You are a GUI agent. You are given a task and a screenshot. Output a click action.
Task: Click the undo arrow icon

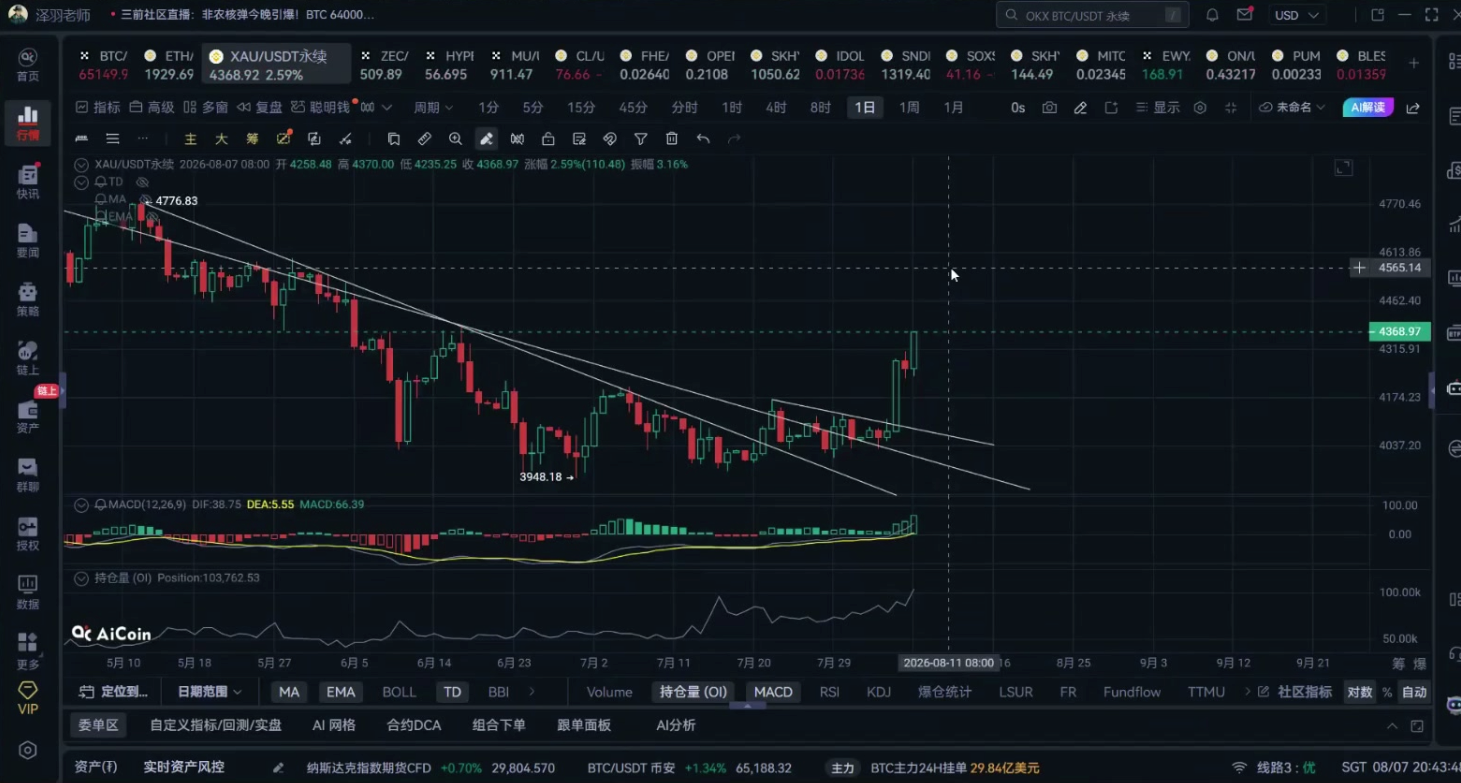tap(703, 139)
